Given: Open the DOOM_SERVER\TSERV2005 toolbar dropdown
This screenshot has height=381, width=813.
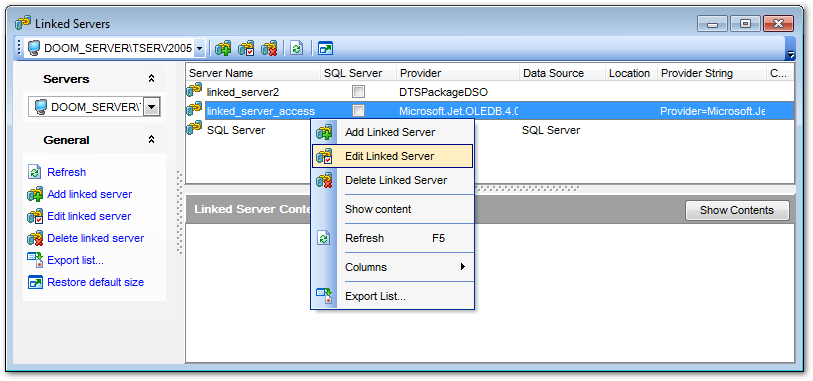Looking at the screenshot, I should point(200,49).
